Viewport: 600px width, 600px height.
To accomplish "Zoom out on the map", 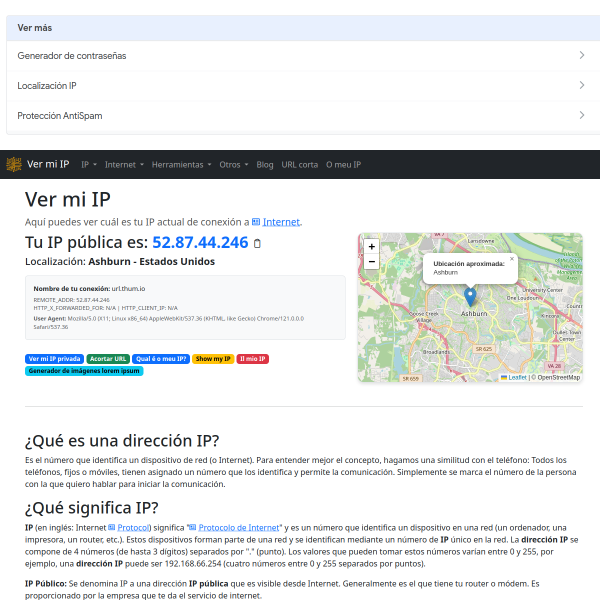I will tap(371, 262).
